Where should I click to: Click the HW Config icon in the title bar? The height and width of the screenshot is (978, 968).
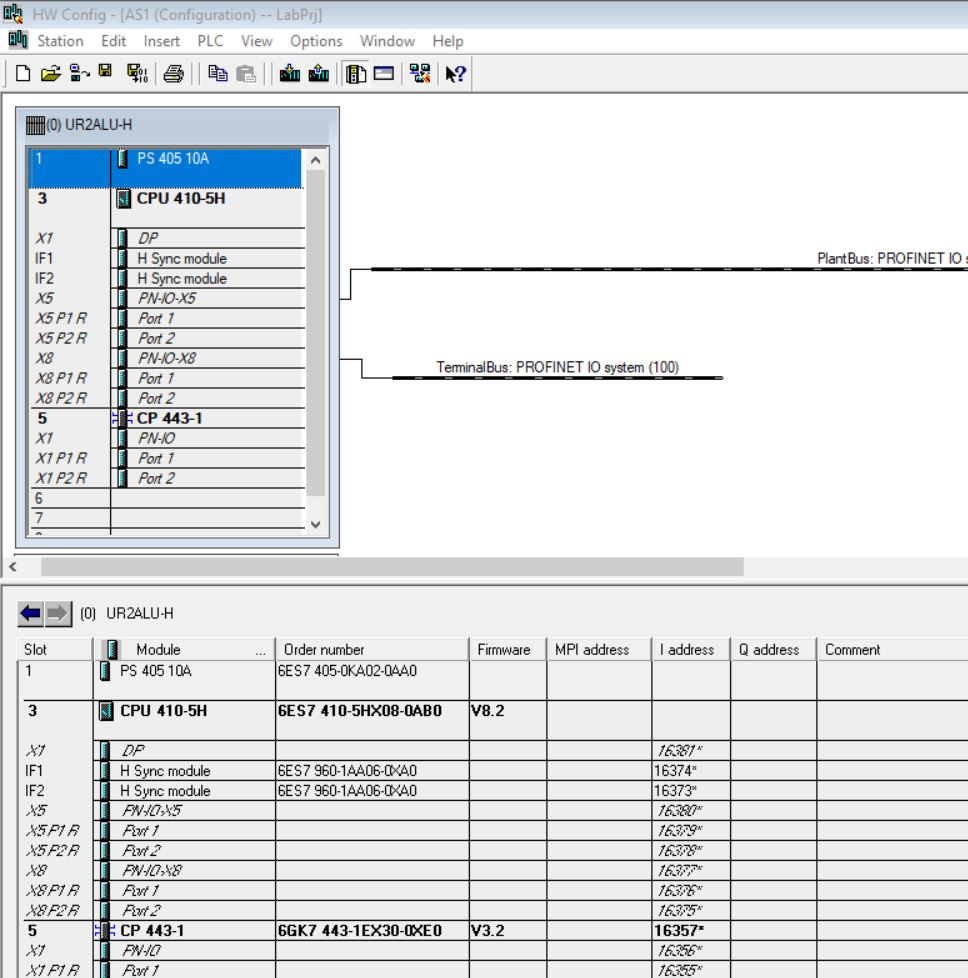(13, 14)
